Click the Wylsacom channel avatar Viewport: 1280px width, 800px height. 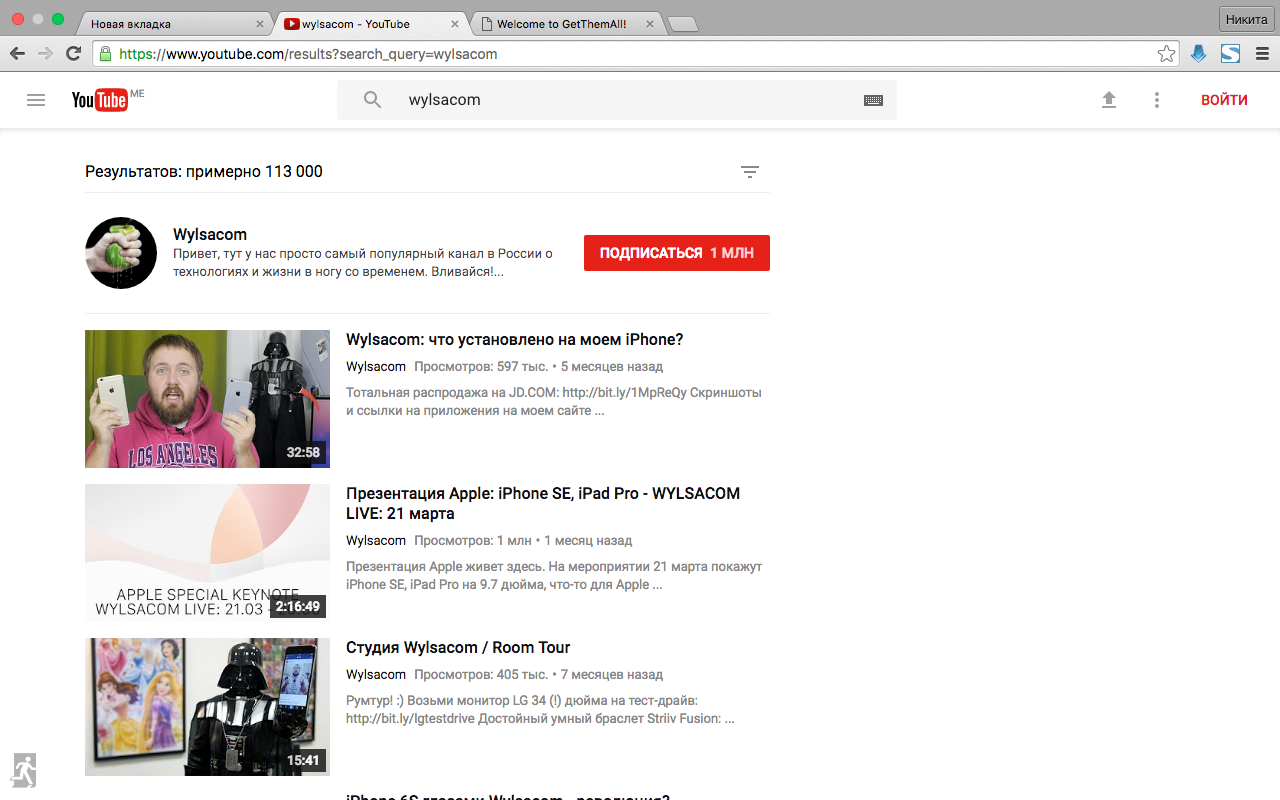pyautogui.click(x=121, y=253)
